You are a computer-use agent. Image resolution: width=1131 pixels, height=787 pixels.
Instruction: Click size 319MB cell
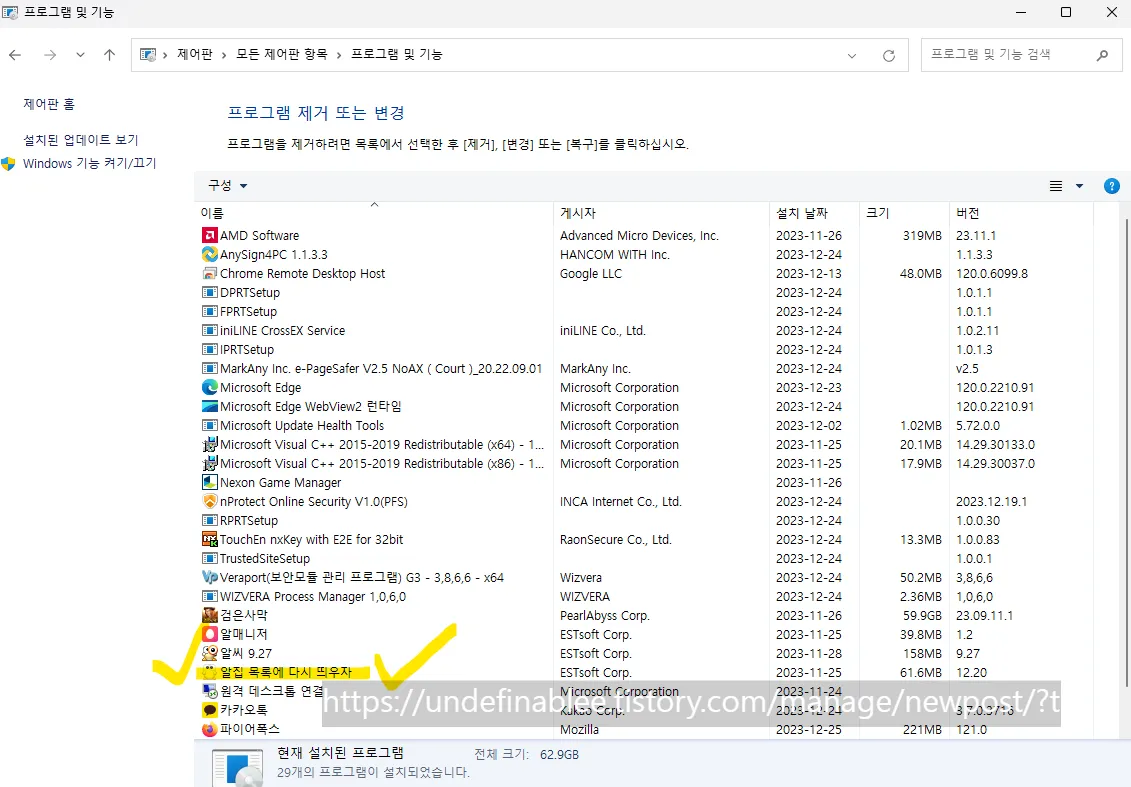click(x=922, y=235)
